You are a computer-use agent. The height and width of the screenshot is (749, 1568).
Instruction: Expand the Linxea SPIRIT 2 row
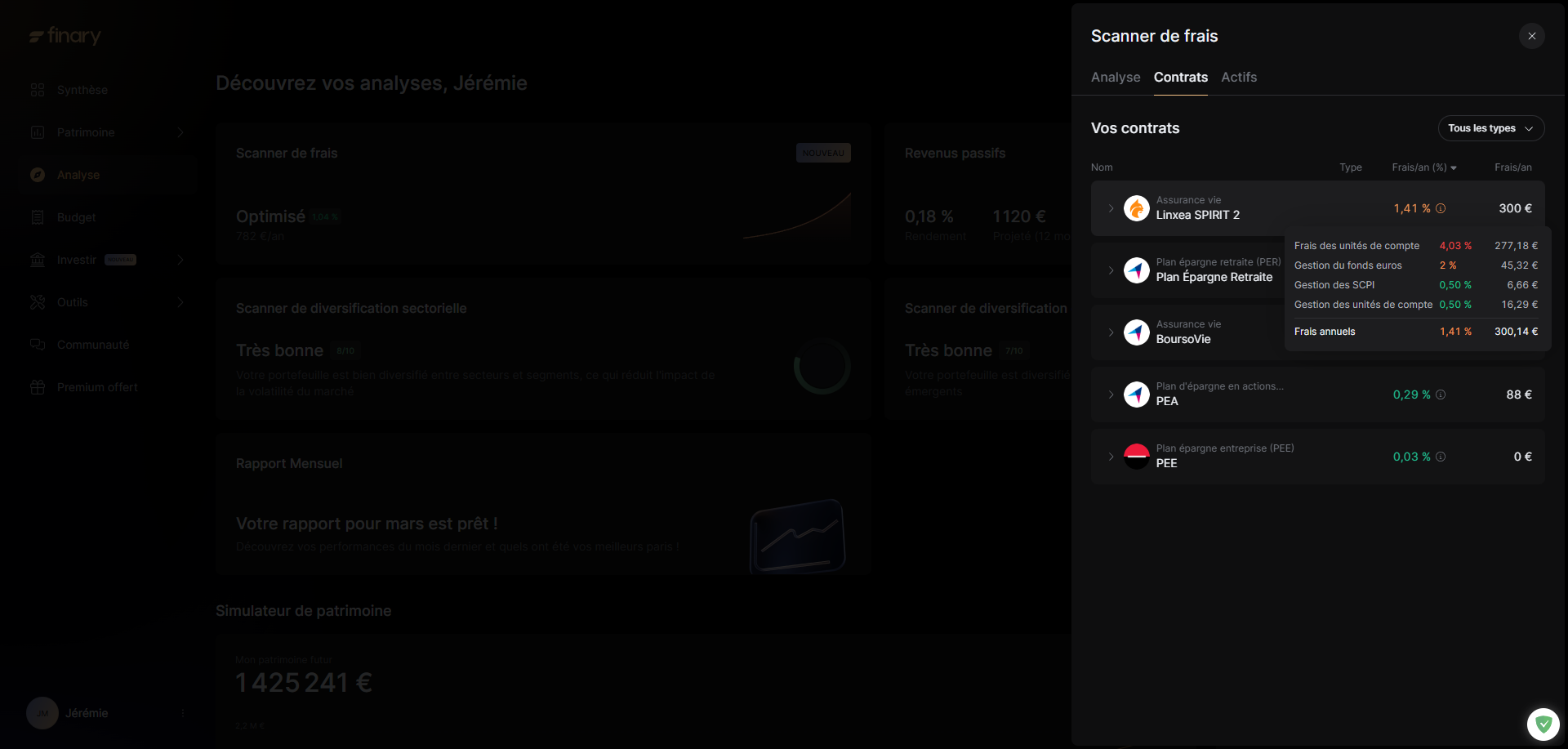click(x=1111, y=208)
